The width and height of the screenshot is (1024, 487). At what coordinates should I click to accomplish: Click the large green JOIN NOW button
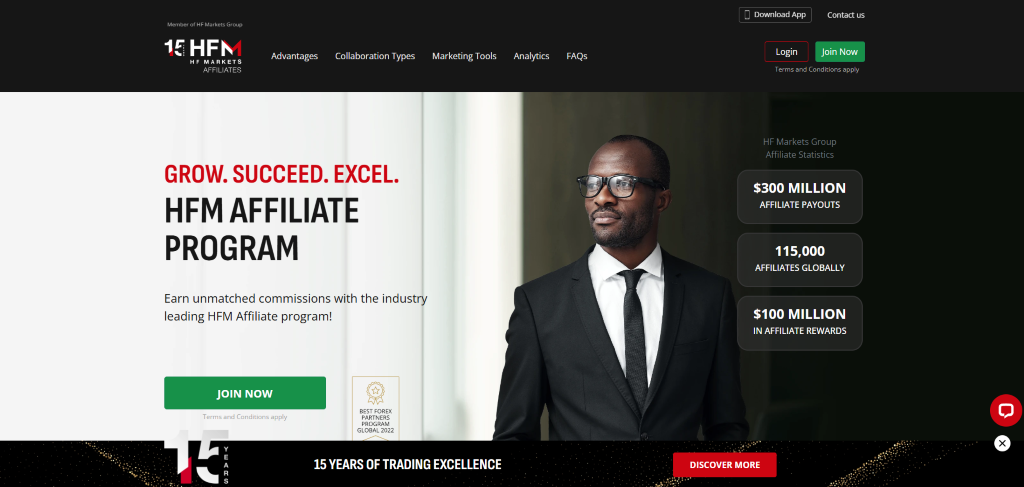click(x=245, y=393)
